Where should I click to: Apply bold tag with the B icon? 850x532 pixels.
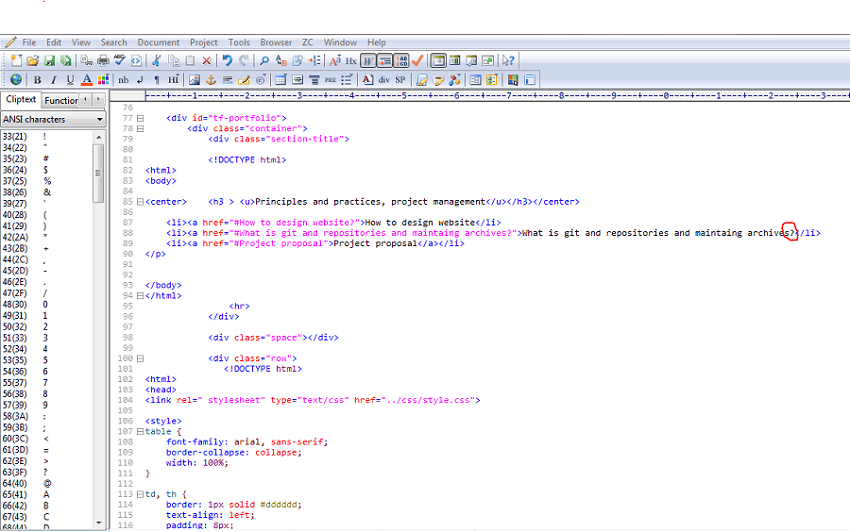(37, 80)
